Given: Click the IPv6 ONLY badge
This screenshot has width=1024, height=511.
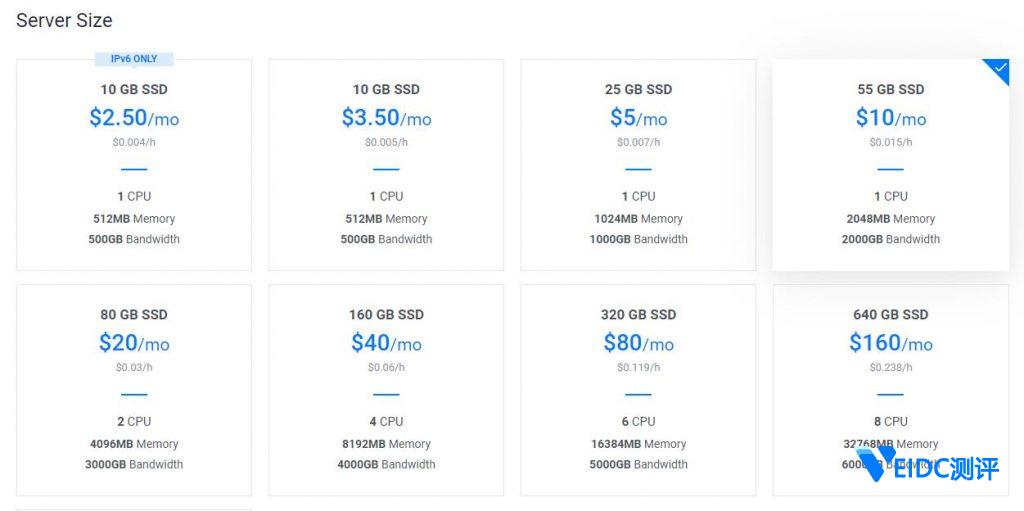Looking at the screenshot, I should [134, 59].
